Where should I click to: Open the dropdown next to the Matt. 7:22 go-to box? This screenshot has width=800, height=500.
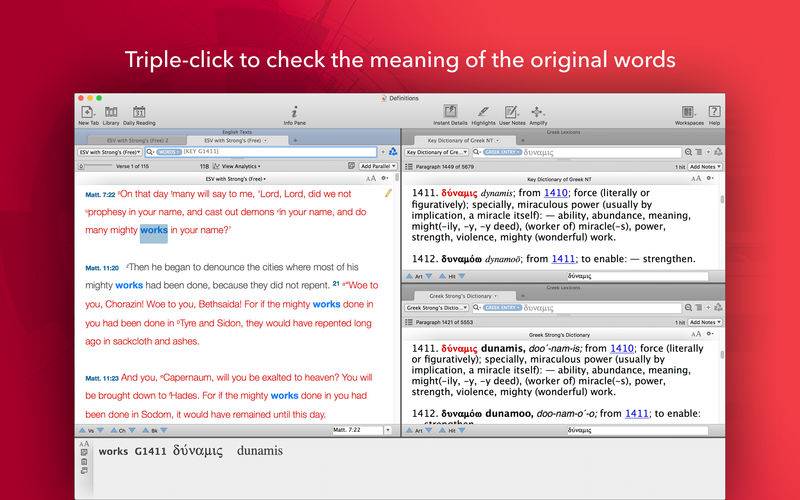pos(388,430)
